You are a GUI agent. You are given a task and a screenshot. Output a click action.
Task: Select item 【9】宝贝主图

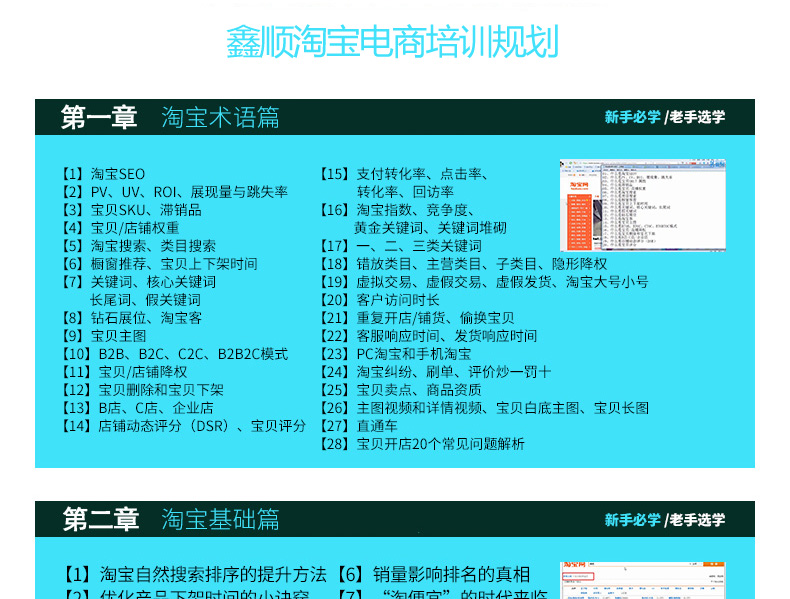click(x=103, y=336)
